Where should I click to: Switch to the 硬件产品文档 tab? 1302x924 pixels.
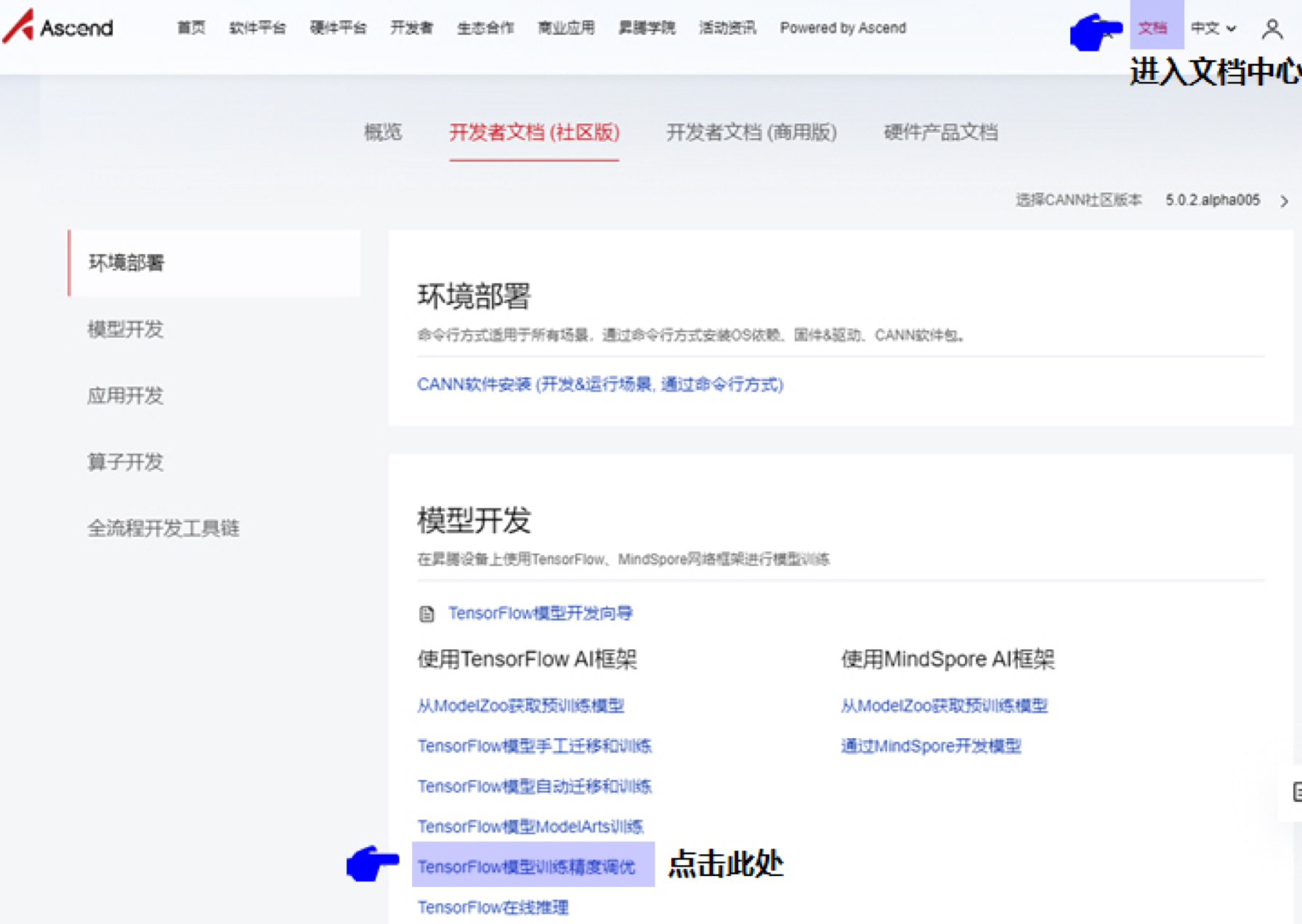940,132
